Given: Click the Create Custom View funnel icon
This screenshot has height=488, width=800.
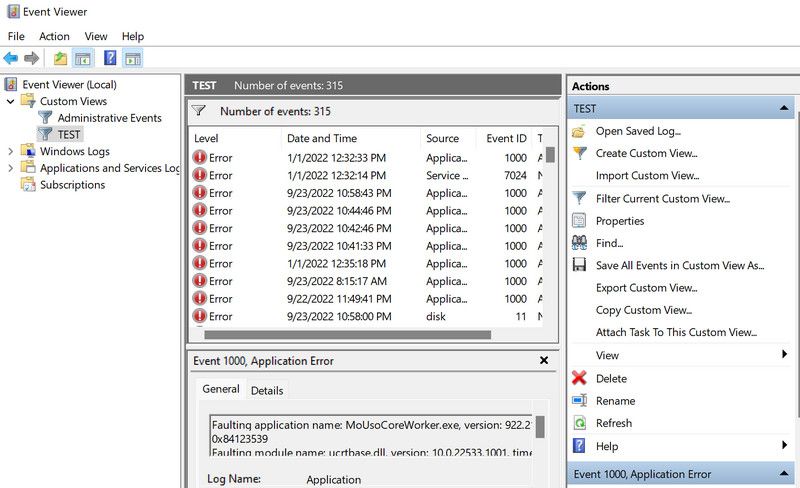Looking at the screenshot, I should click(x=579, y=153).
